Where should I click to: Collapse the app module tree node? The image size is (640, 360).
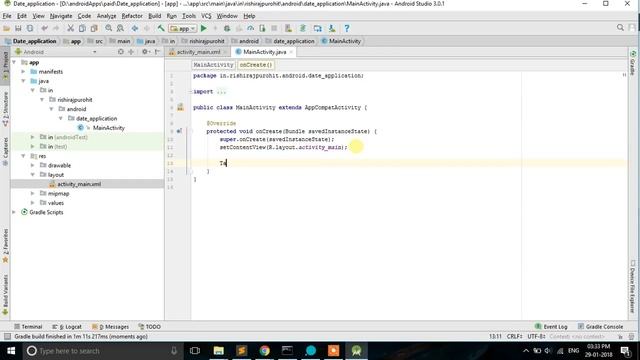(14, 62)
